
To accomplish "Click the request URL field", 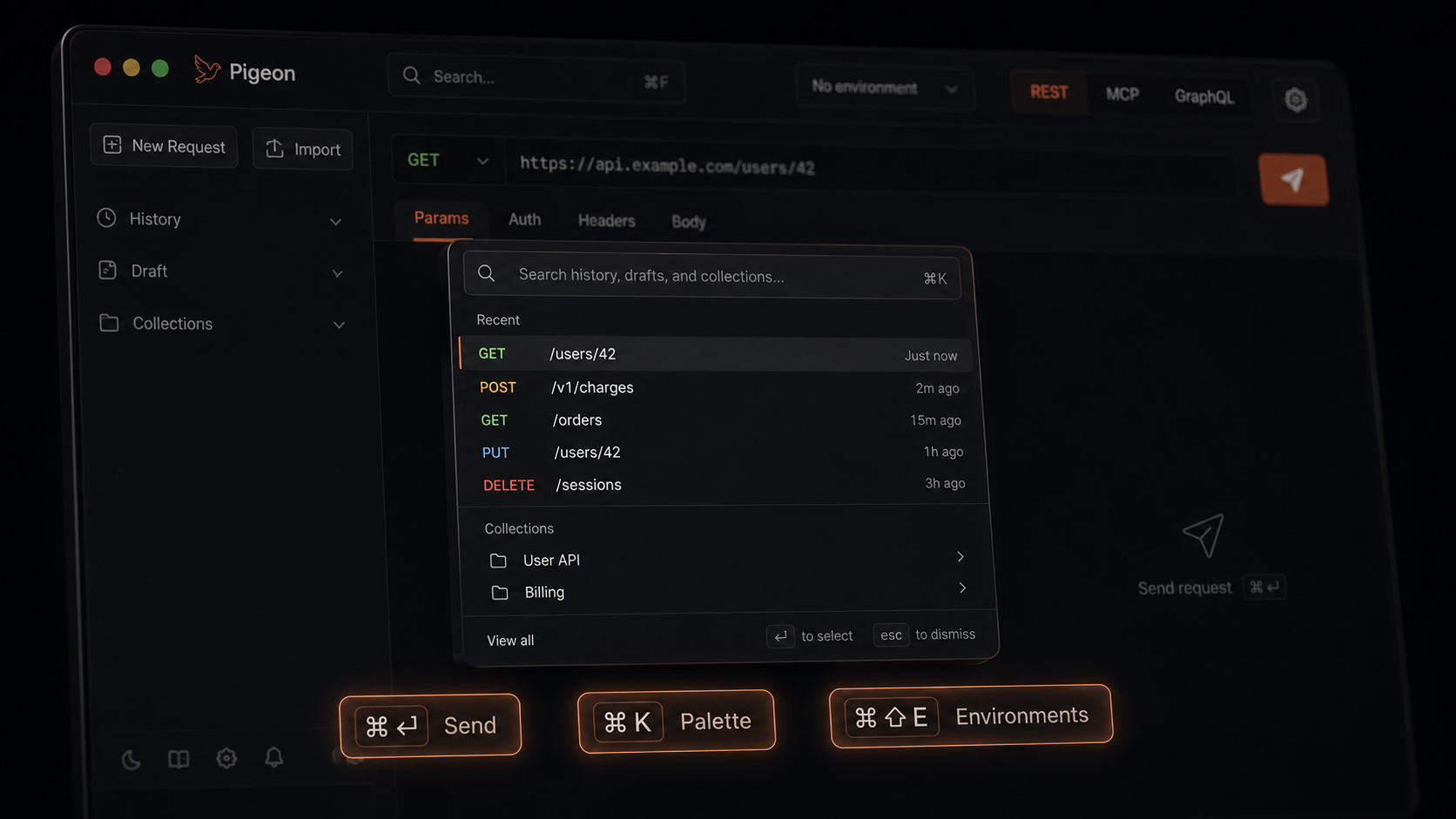I will [871, 168].
